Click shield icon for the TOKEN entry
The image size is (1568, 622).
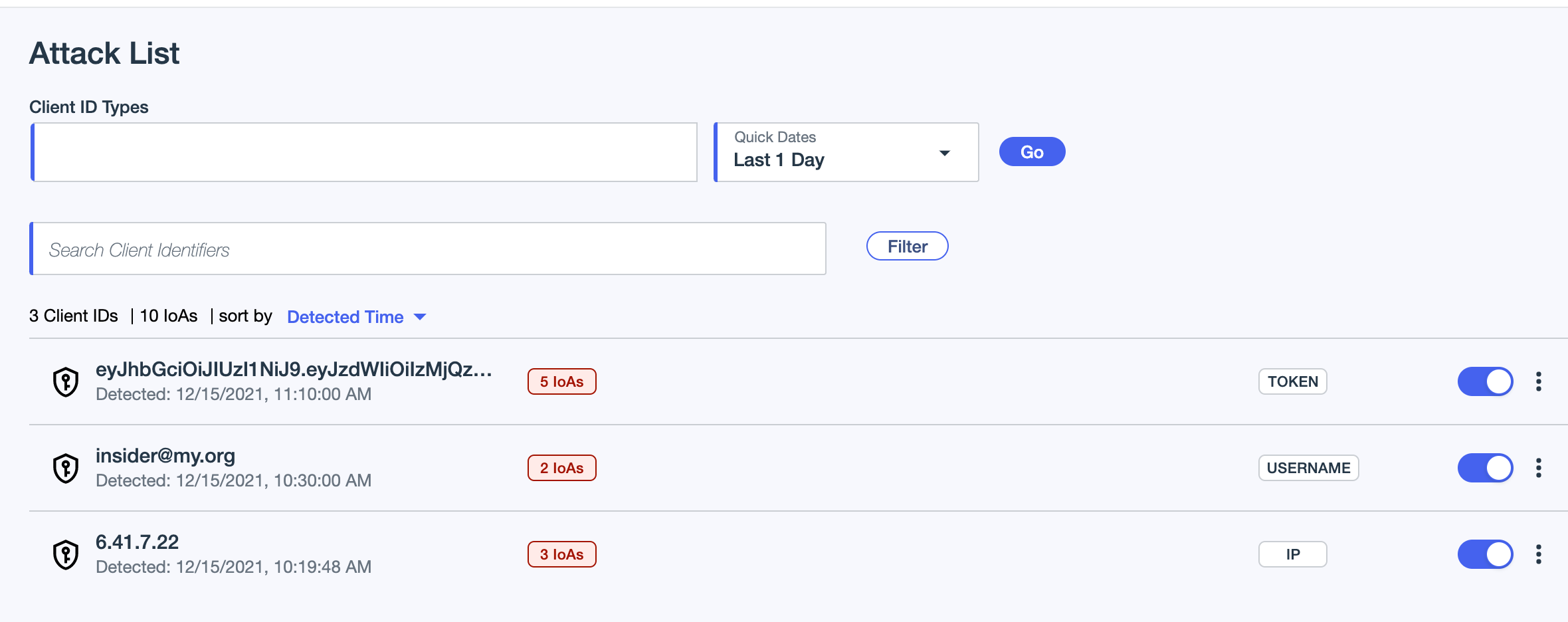[66, 382]
